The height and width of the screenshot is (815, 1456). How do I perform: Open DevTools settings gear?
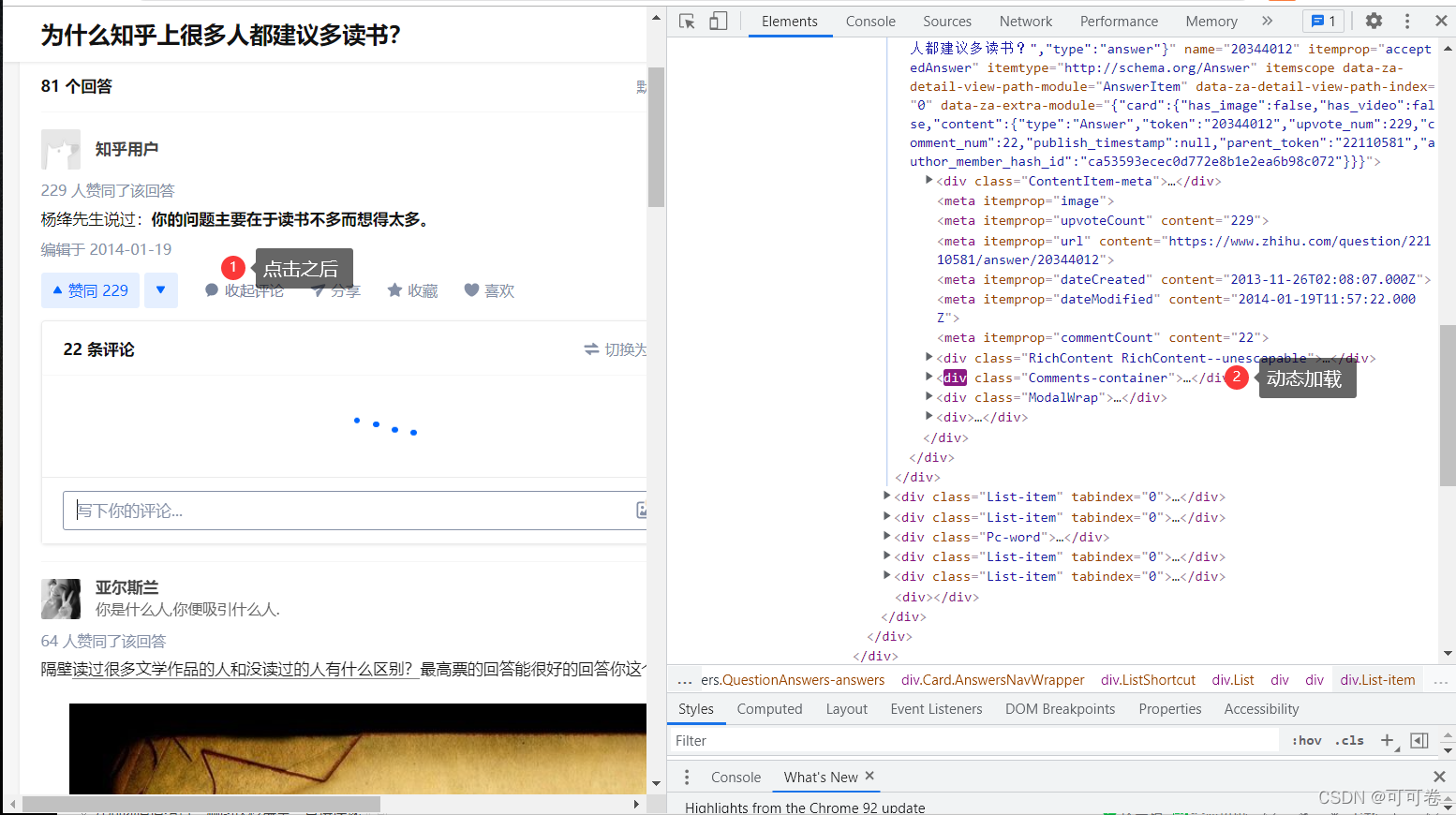(x=1374, y=21)
